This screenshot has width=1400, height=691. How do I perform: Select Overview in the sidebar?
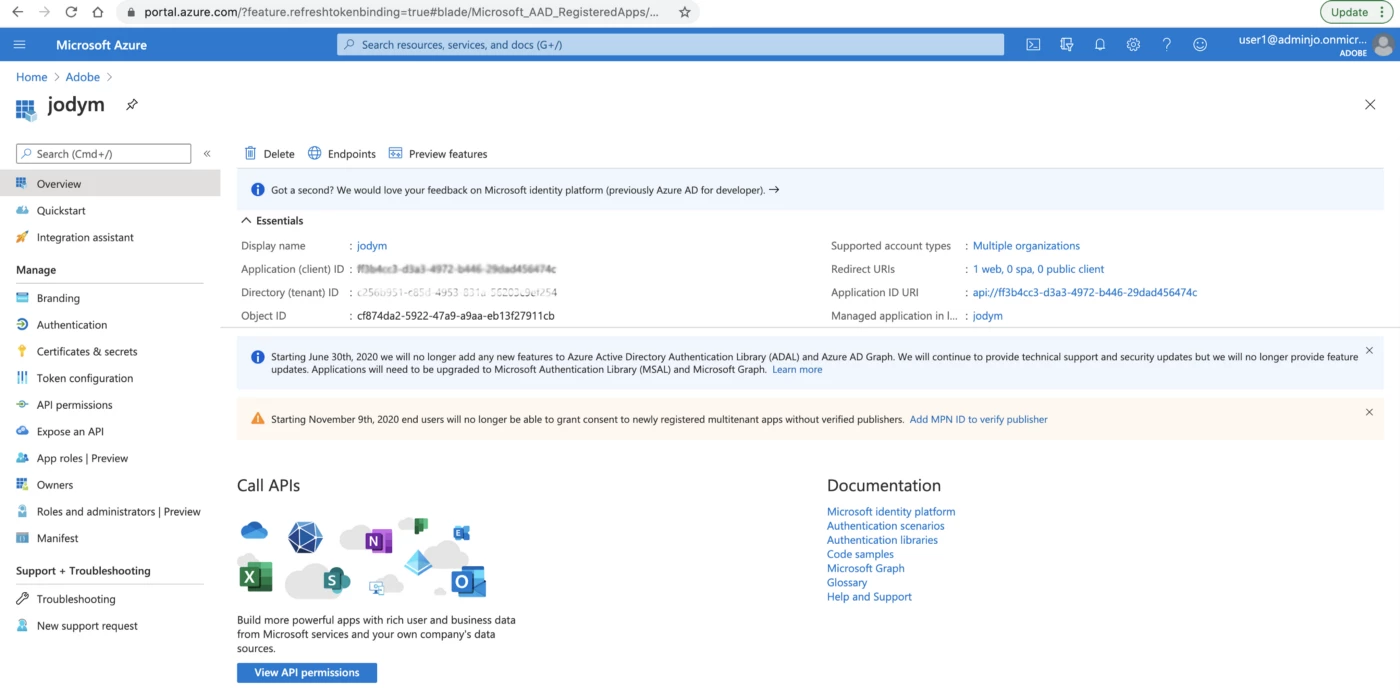tap(110, 184)
